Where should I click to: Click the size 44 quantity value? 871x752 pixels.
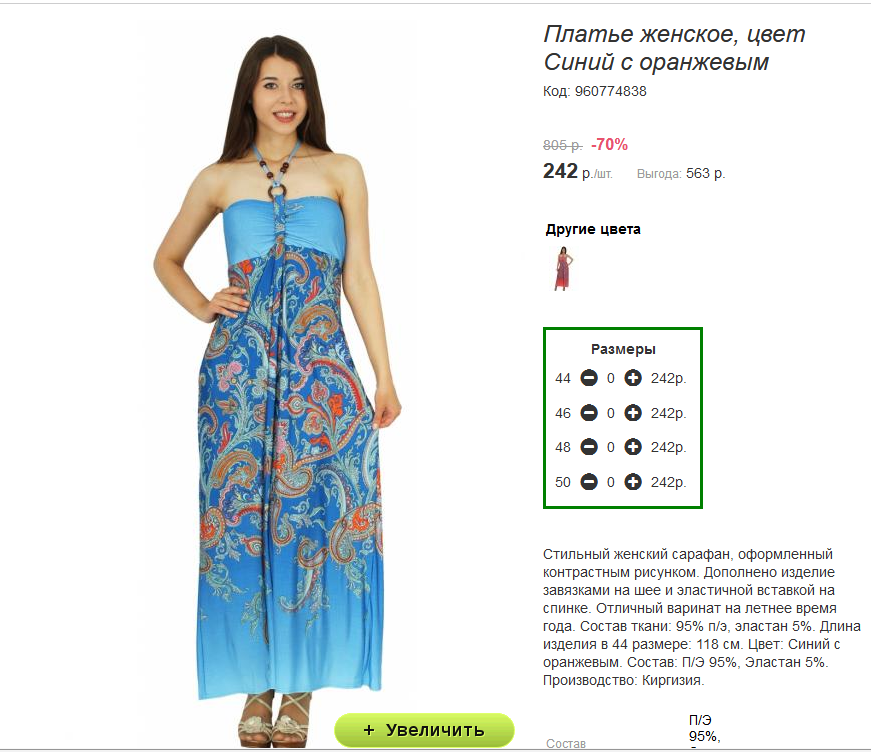click(x=610, y=379)
